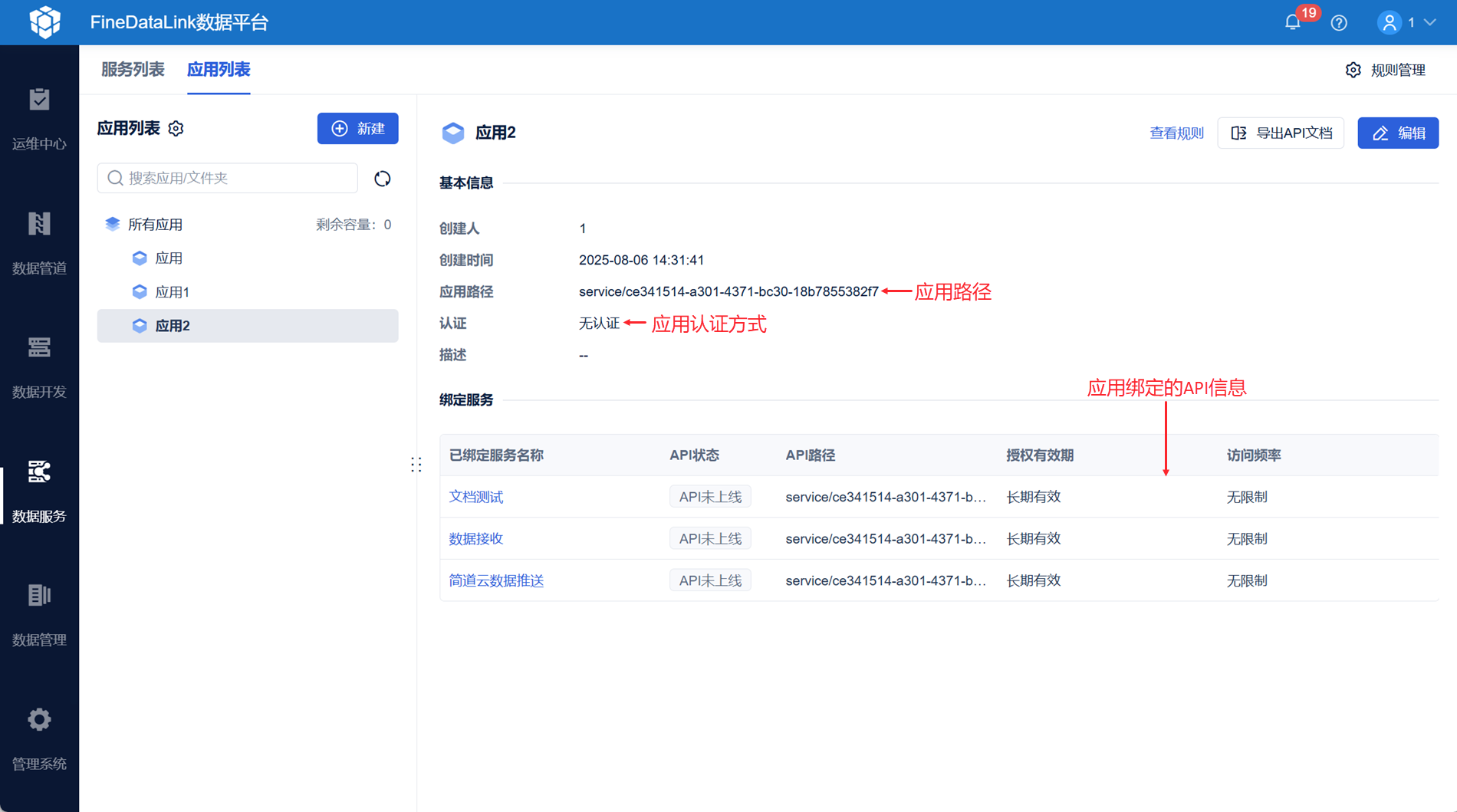Screen dimensions: 1457x812
Task: Open the 文档测试 service link
Action: (x=476, y=497)
